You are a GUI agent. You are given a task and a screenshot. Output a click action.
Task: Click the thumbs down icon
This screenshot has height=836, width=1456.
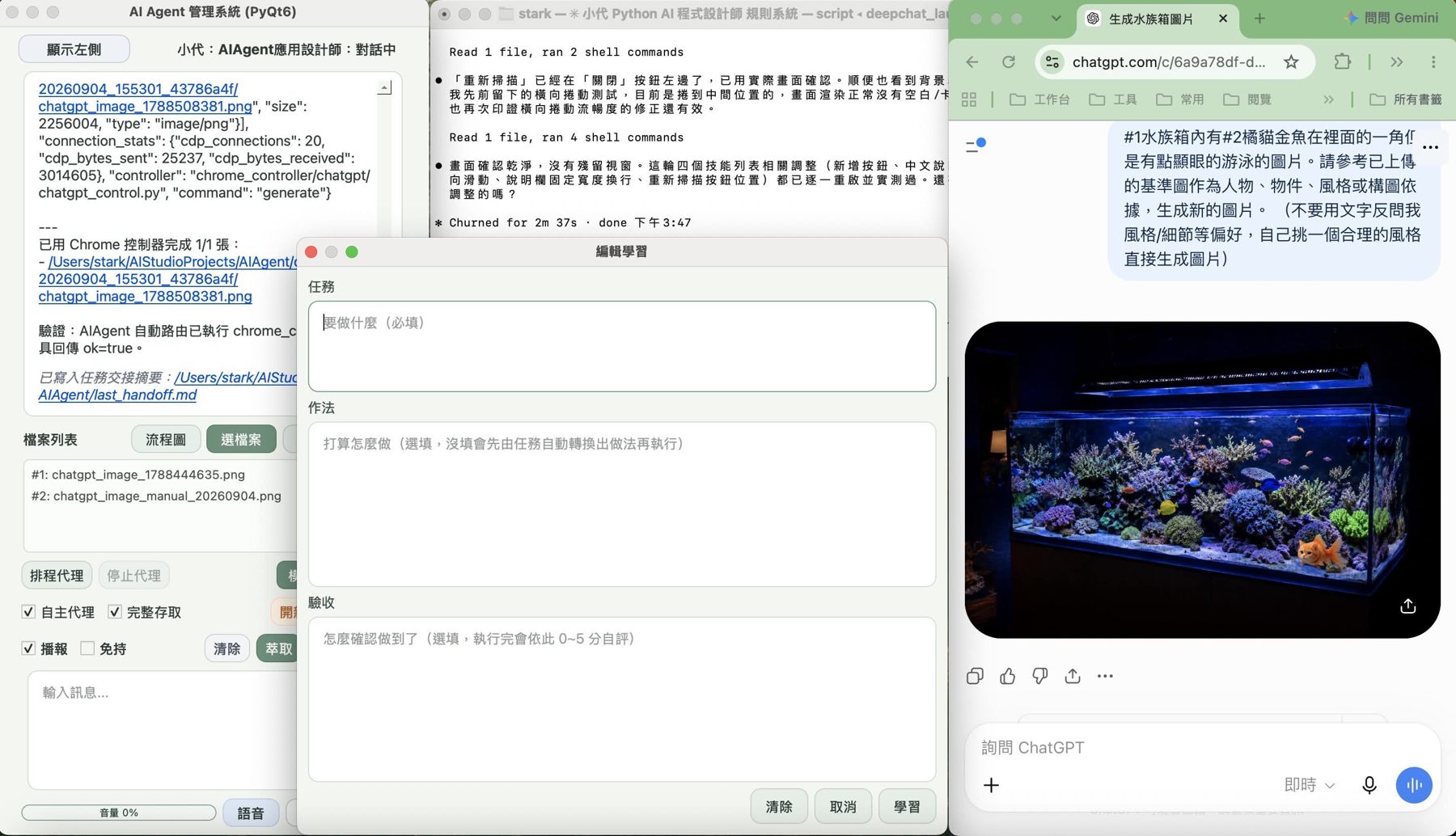click(x=1040, y=676)
